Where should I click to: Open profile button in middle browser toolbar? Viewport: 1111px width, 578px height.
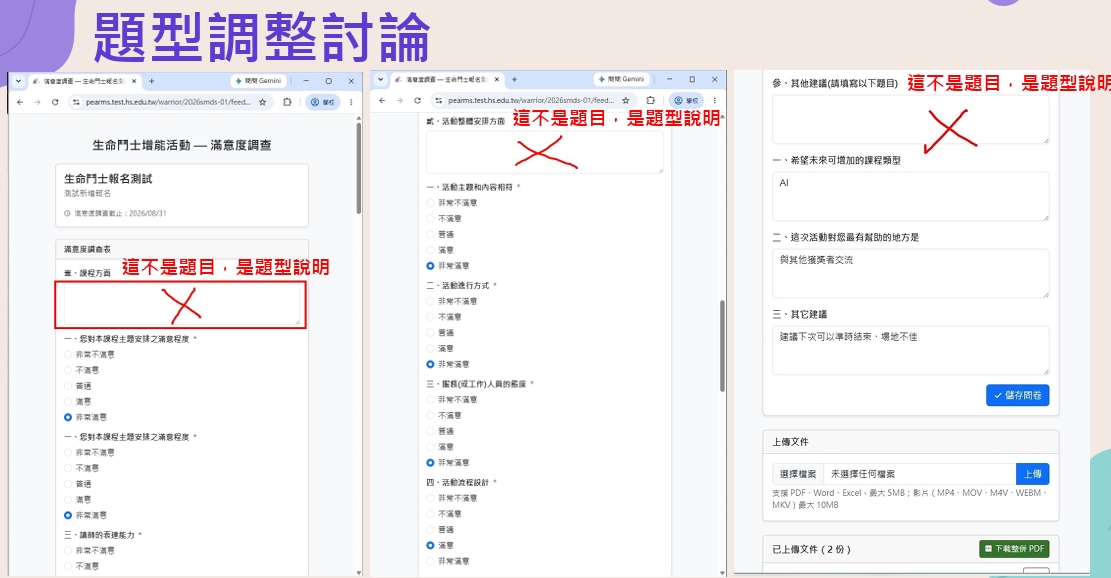tap(687, 101)
